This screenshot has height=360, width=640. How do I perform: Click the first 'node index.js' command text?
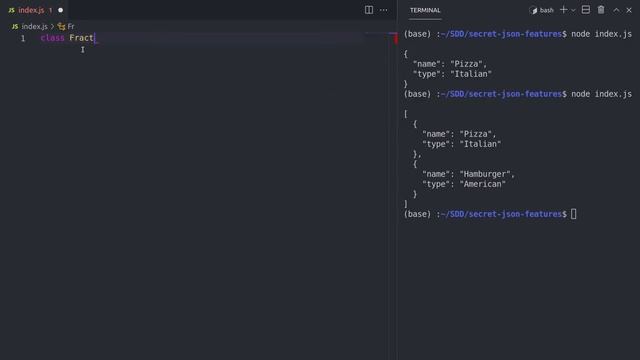[x=601, y=34]
